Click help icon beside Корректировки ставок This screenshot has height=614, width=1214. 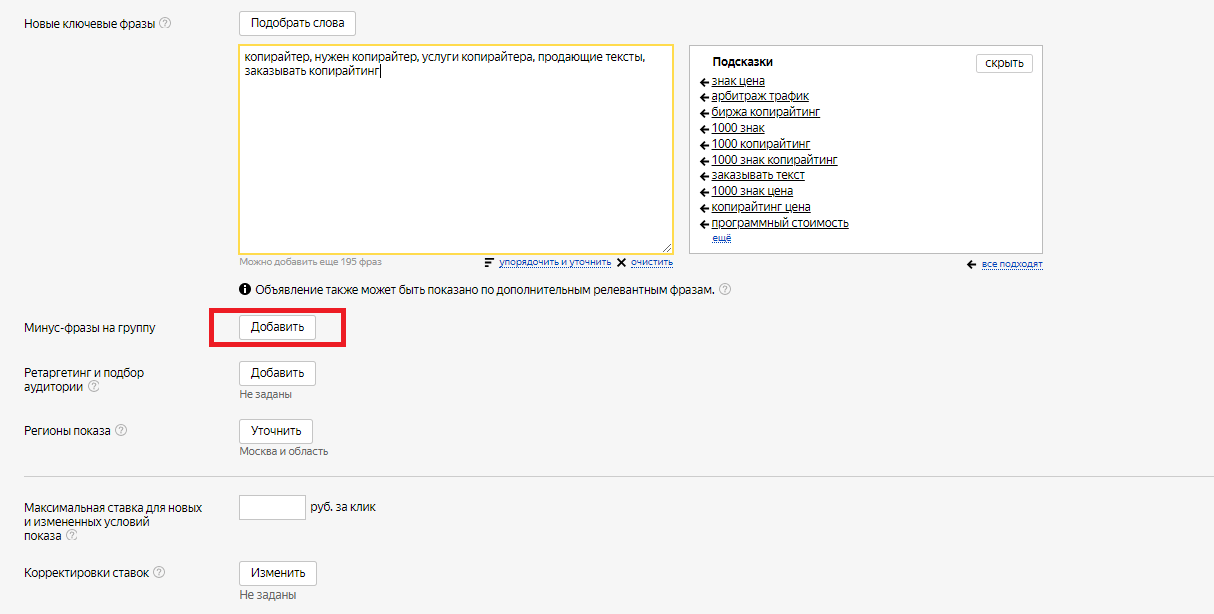click(x=159, y=573)
